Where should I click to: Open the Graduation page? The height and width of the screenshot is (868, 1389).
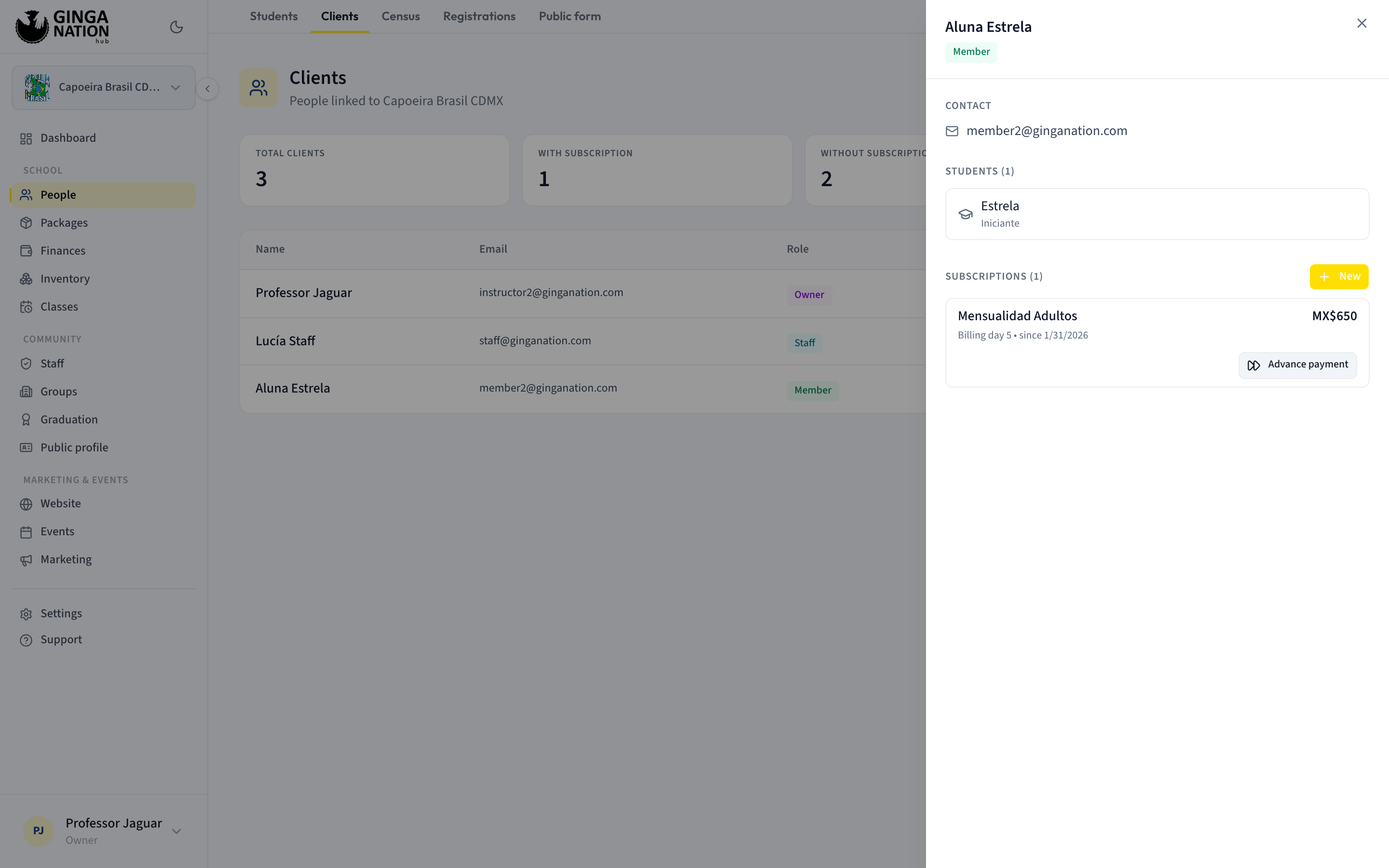(103, 420)
